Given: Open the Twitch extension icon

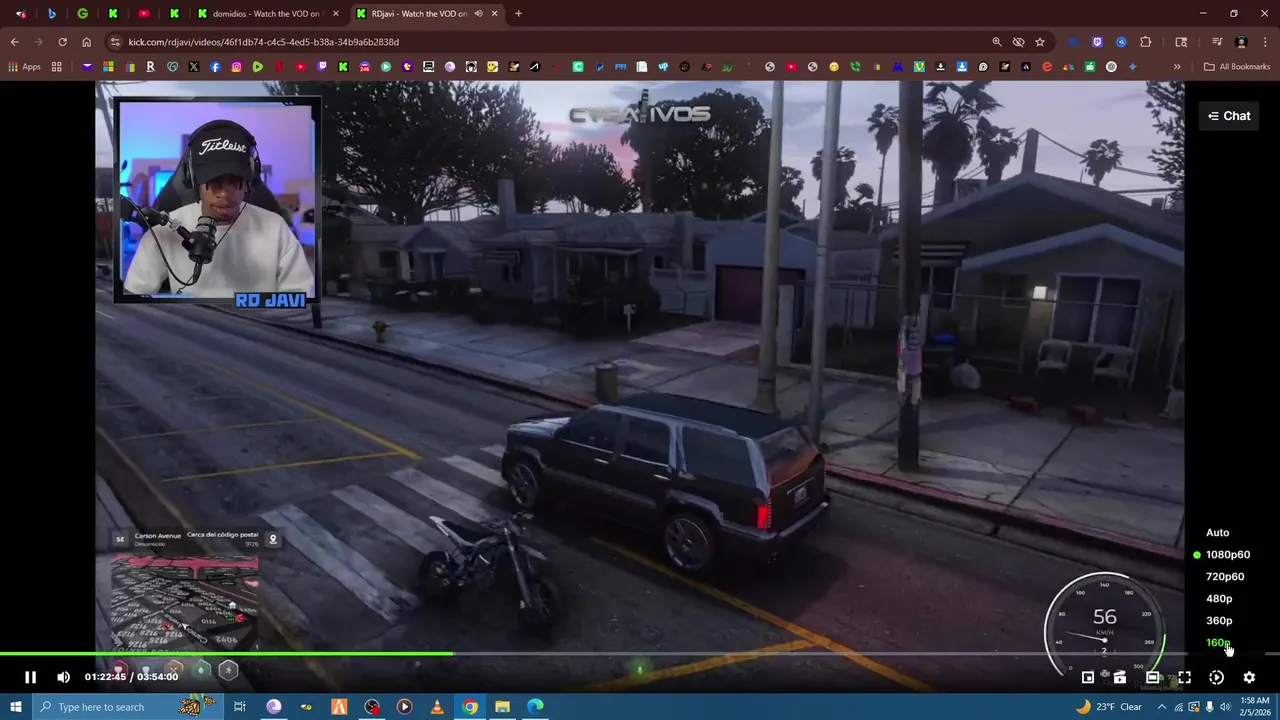Looking at the screenshot, I should pos(1097,42).
